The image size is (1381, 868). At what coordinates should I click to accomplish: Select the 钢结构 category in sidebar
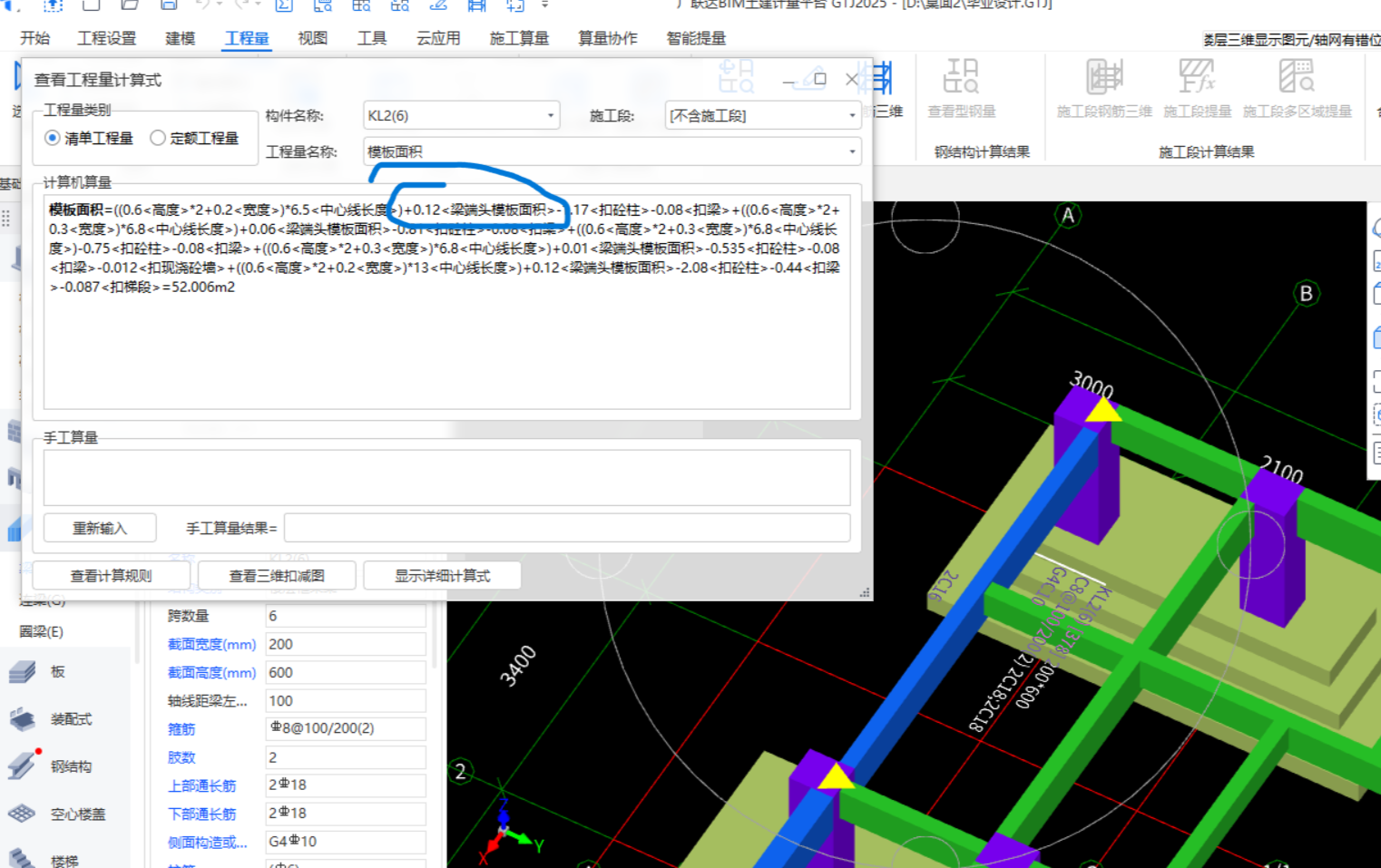coord(71,766)
